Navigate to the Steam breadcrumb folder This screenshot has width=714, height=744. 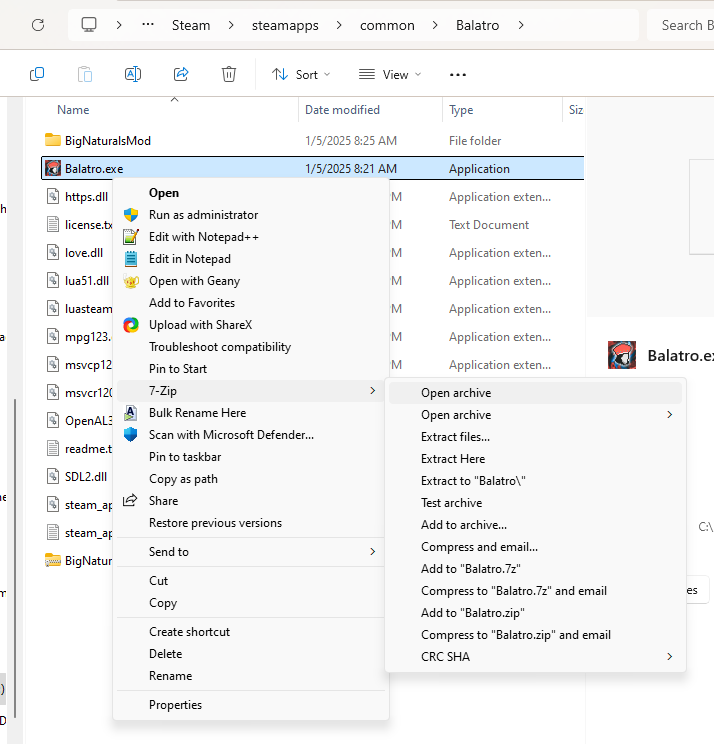191,25
